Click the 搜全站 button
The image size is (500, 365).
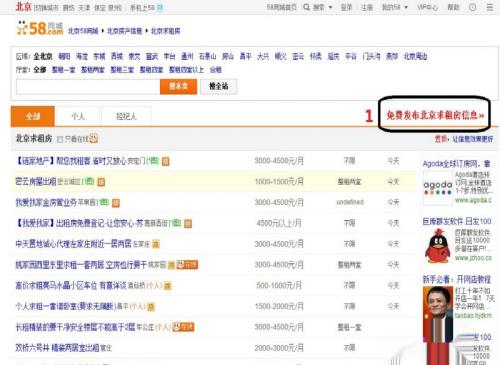click(219, 86)
